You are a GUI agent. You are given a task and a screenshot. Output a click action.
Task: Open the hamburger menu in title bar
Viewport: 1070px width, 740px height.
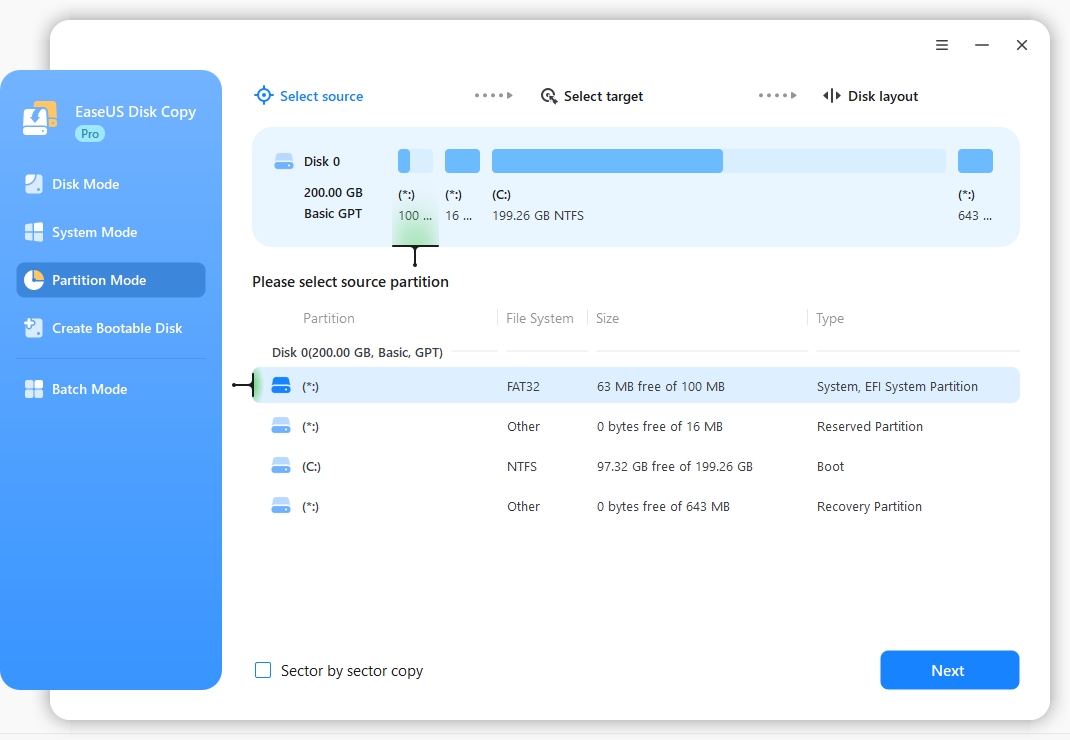pyautogui.click(x=942, y=45)
